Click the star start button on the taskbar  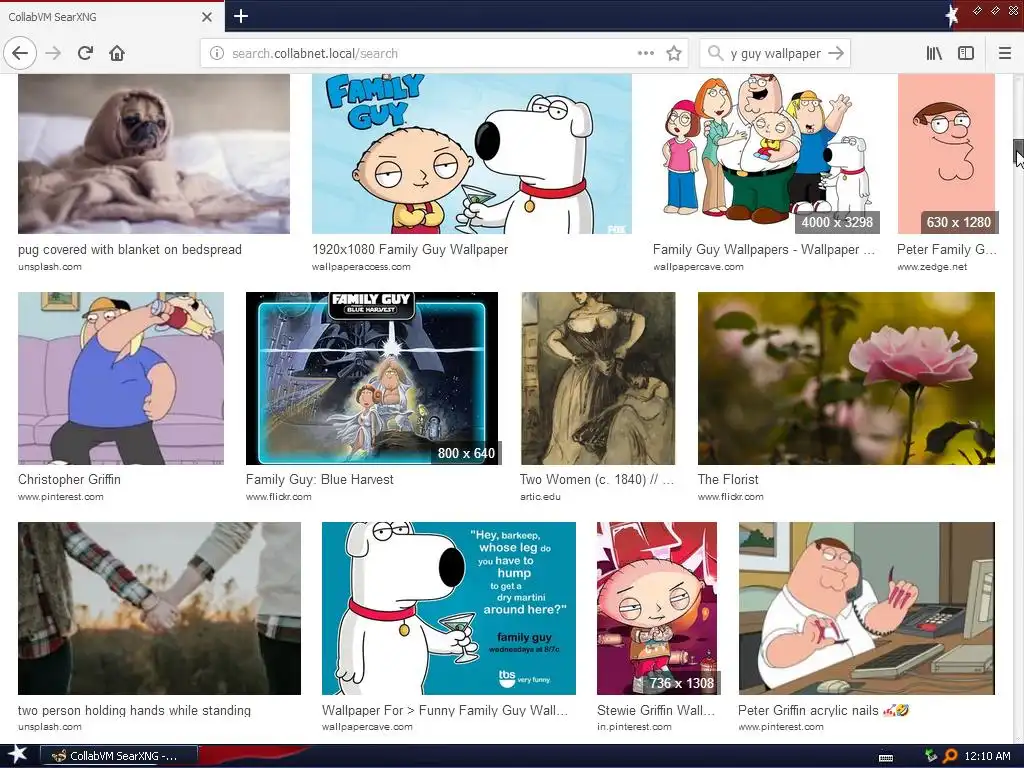pos(17,755)
